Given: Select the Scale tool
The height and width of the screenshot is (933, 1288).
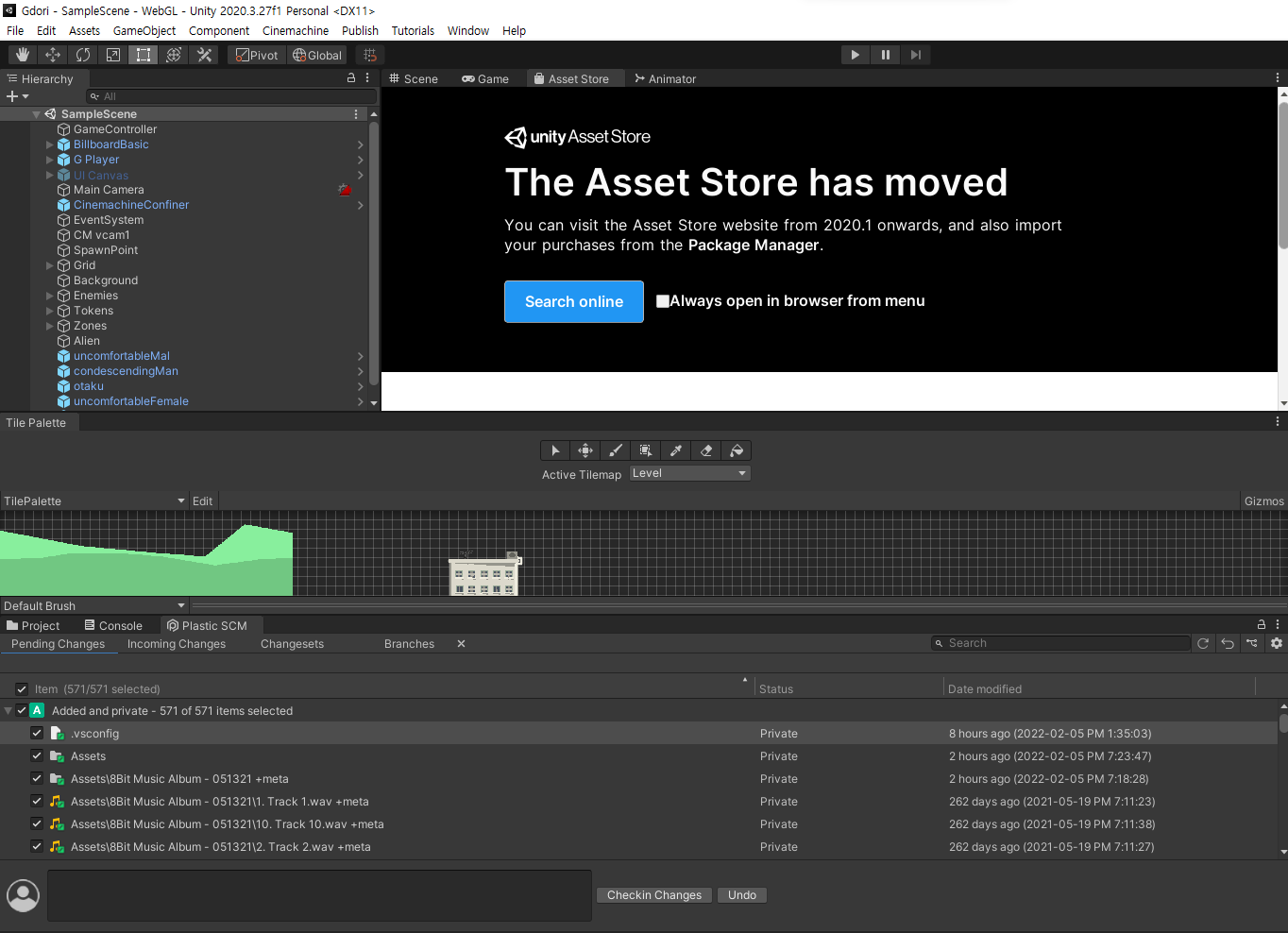Looking at the screenshot, I should pyautogui.click(x=113, y=55).
